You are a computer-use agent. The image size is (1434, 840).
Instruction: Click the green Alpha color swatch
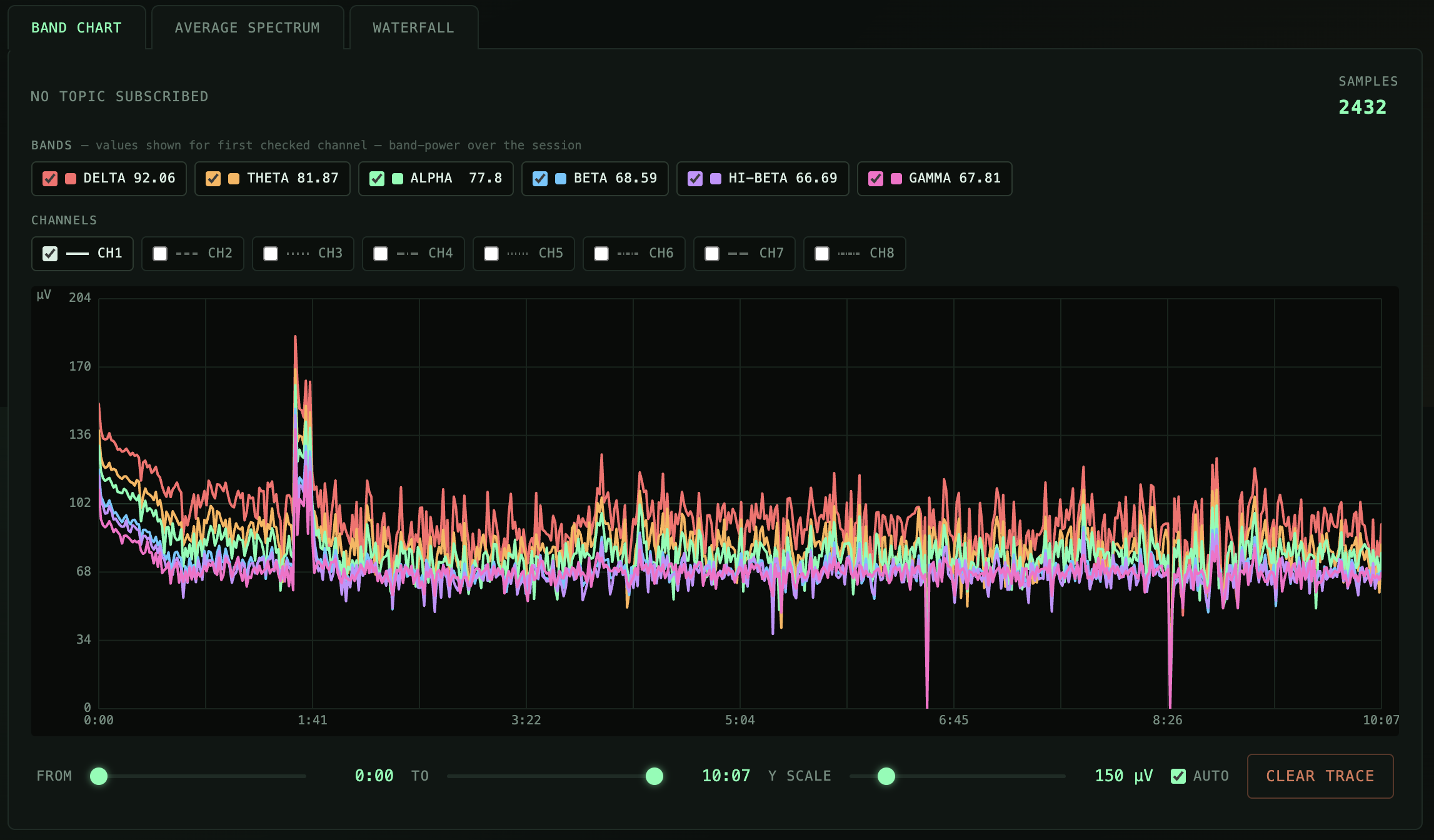click(398, 179)
